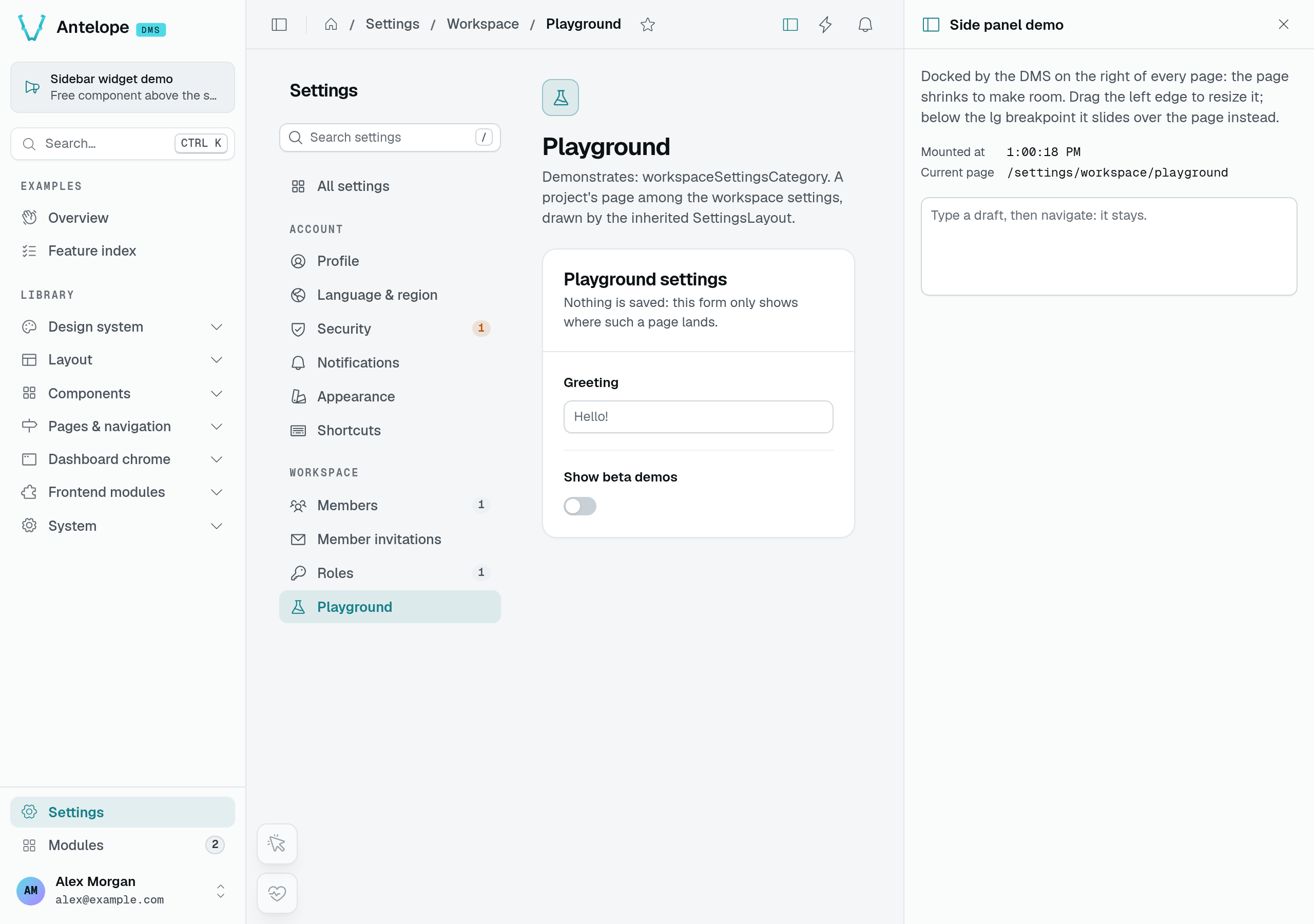This screenshot has height=924, width=1314.
Task: Open the Members workspace page
Action: pos(390,505)
